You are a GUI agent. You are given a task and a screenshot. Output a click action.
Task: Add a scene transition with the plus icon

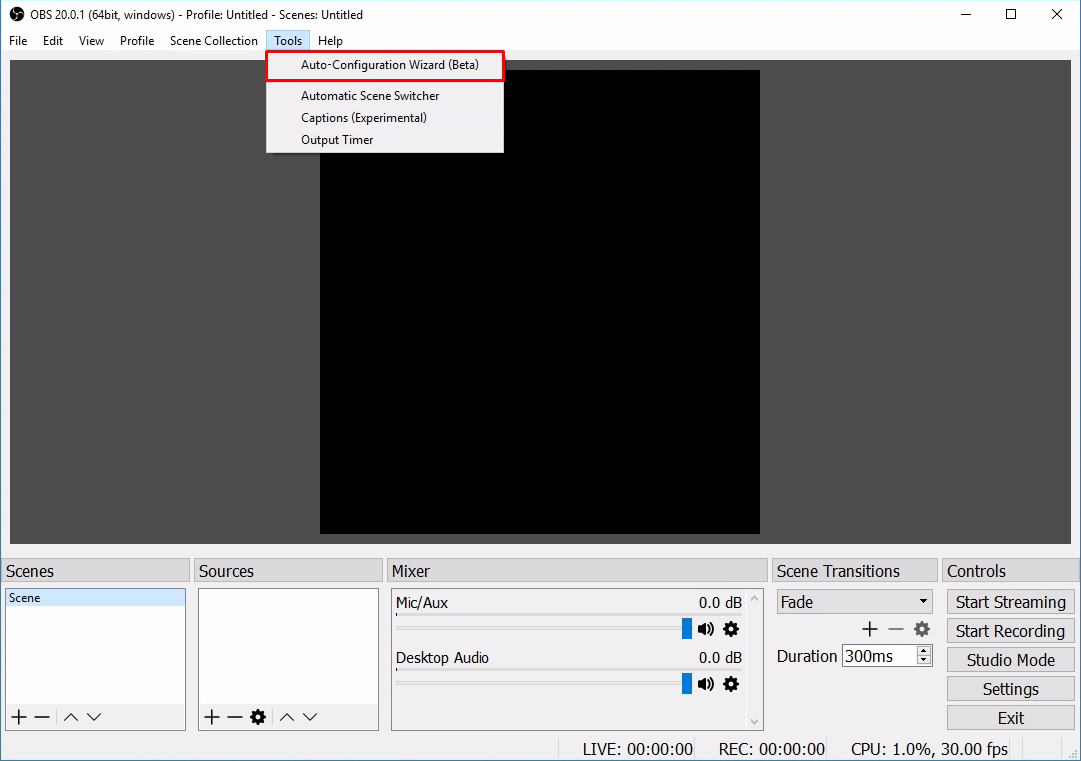click(x=870, y=629)
